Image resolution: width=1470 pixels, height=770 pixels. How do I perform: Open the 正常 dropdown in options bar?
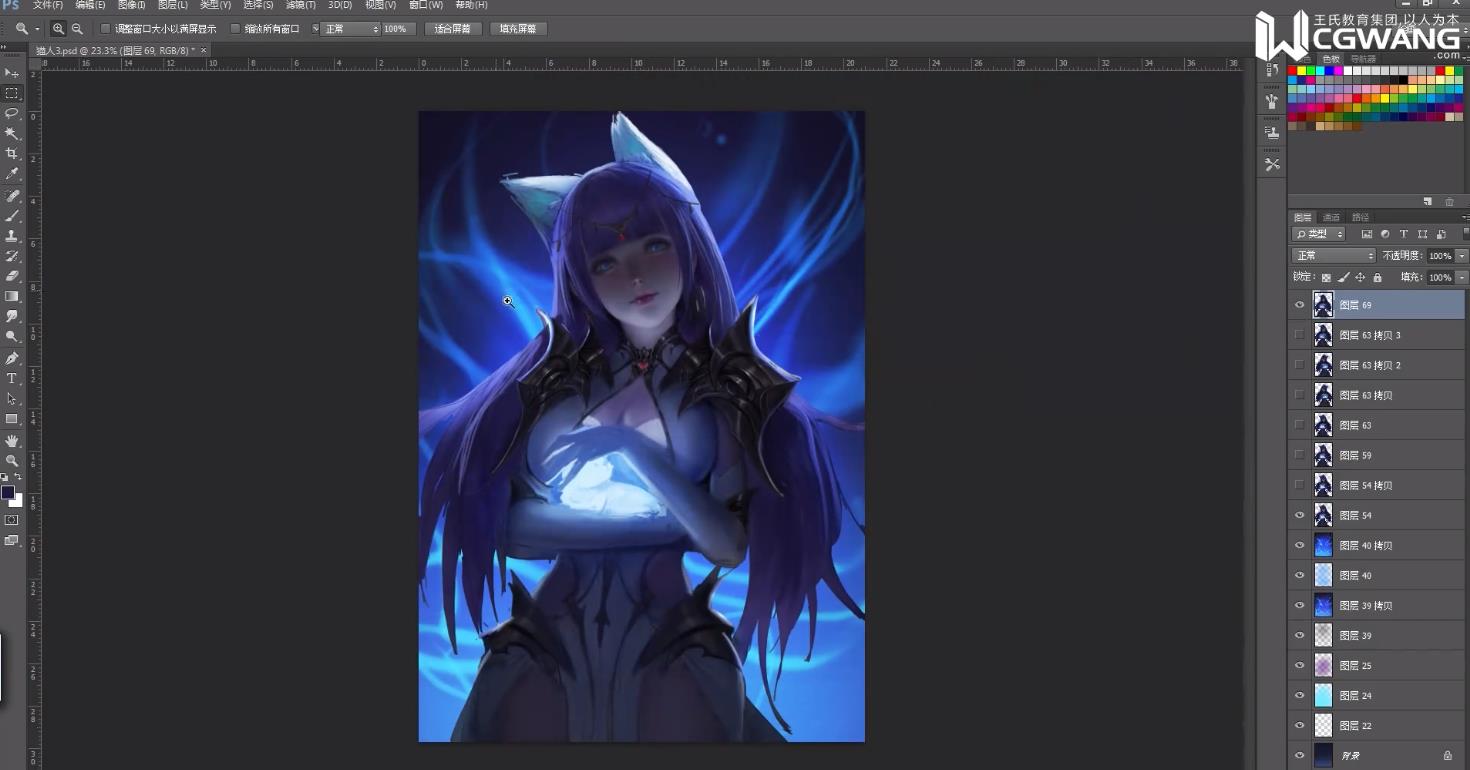(x=350, y=29)
